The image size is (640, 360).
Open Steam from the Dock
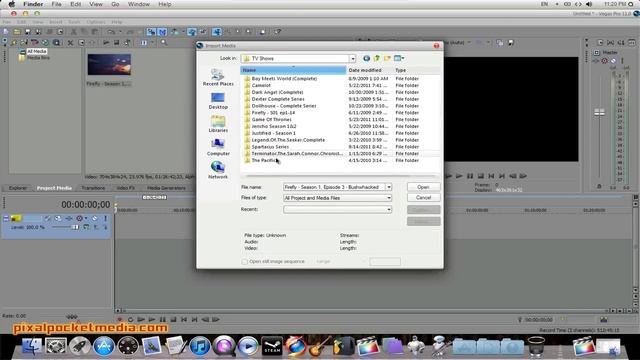click(x=272, y=347)
